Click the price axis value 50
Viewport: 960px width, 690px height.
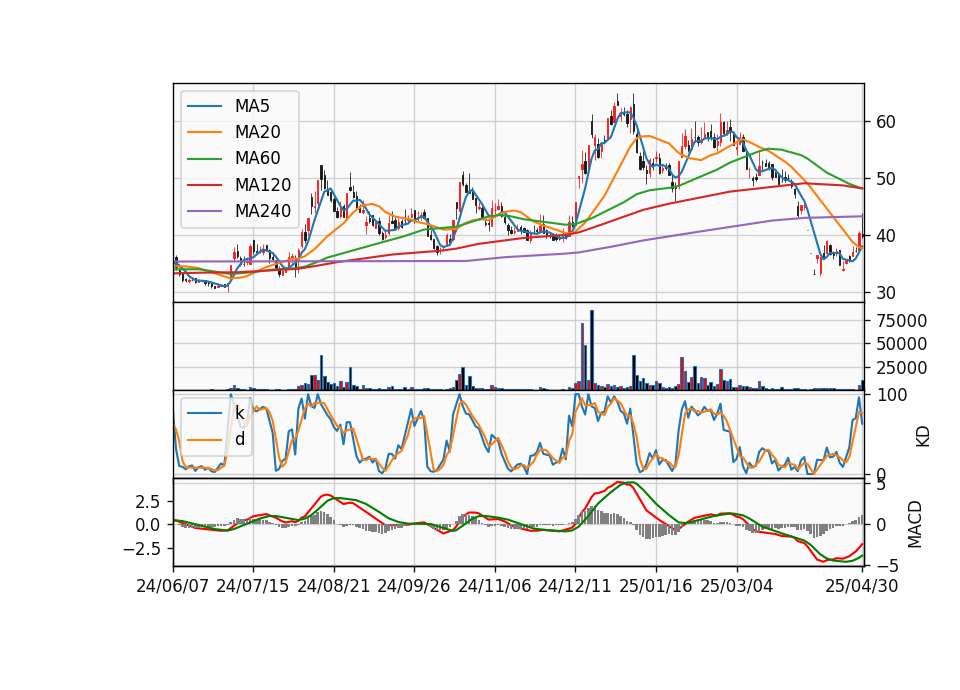click(x=886, y=179)
